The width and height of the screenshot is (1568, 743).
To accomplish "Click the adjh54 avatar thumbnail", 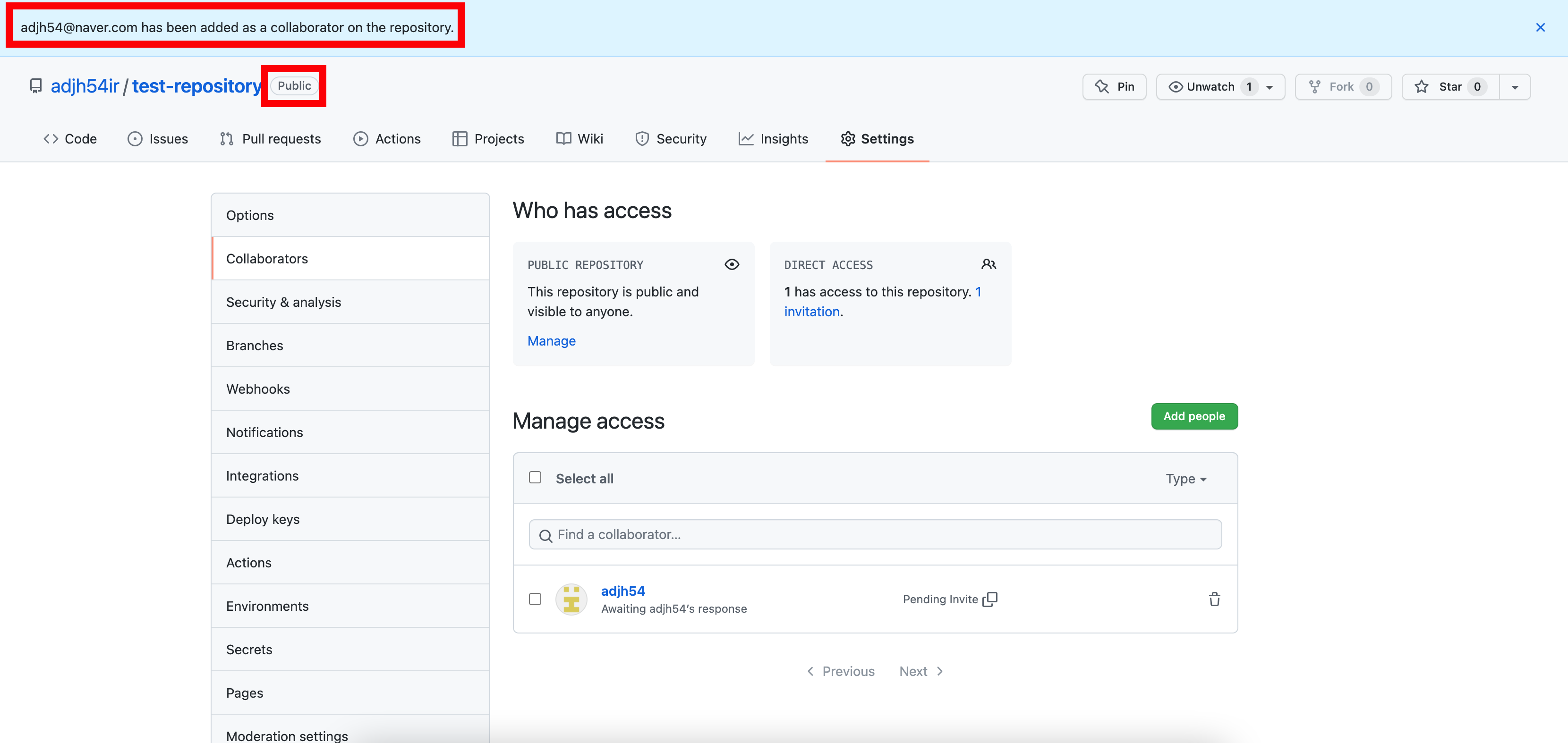I will (x=571, y=599).
